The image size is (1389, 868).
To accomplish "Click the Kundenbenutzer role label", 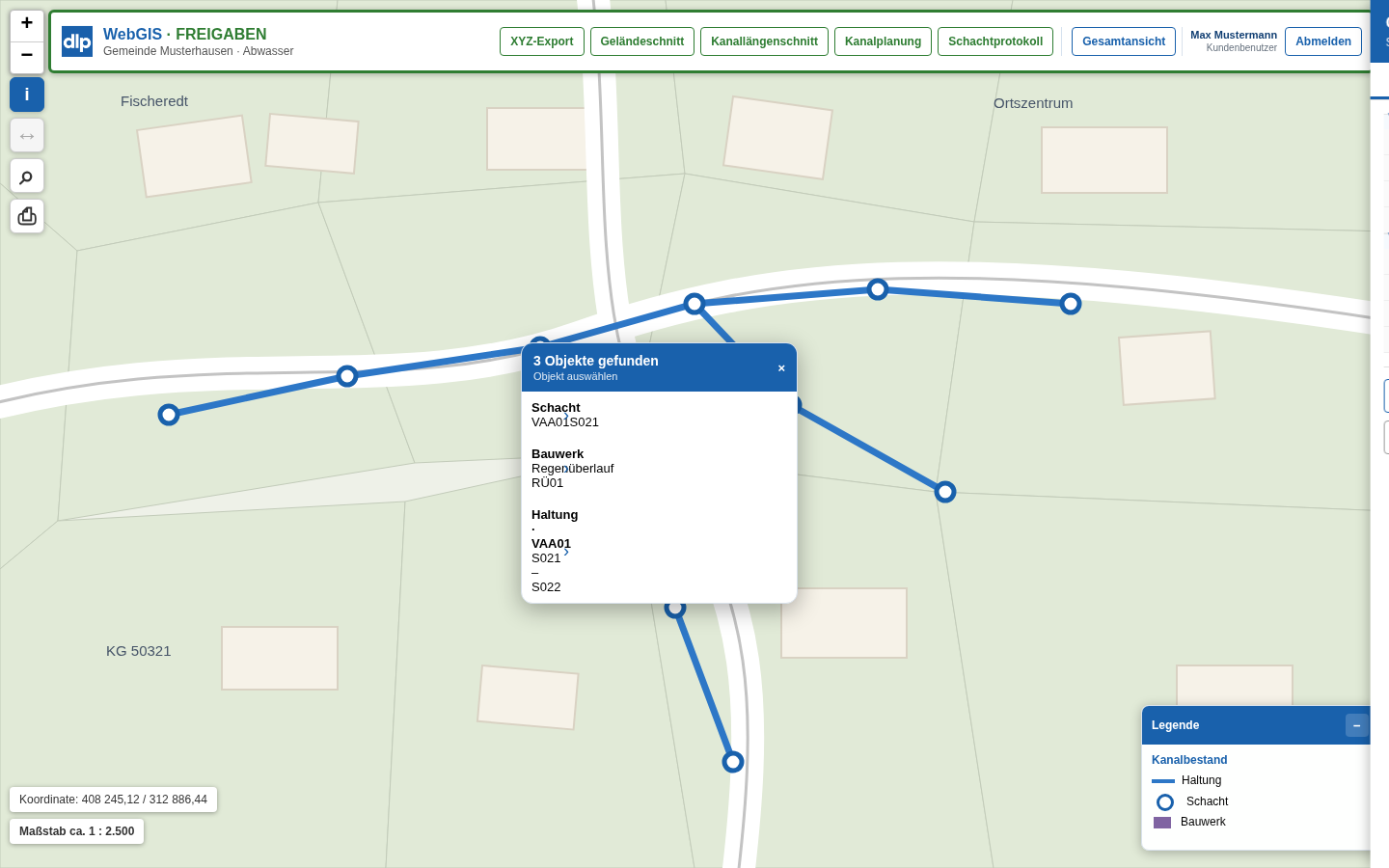I will (1241, 47).
